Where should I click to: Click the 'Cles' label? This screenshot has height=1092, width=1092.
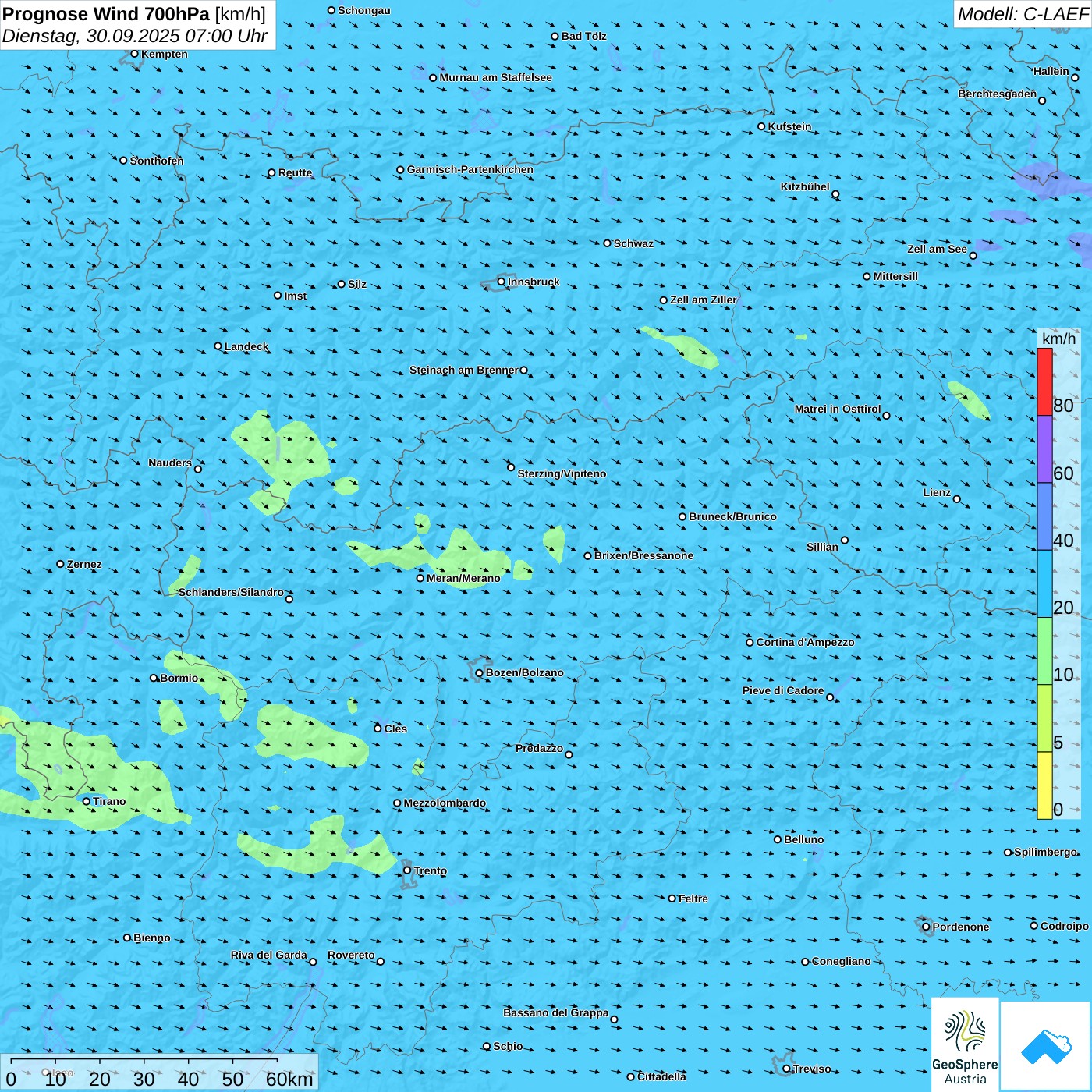point(395,729)
